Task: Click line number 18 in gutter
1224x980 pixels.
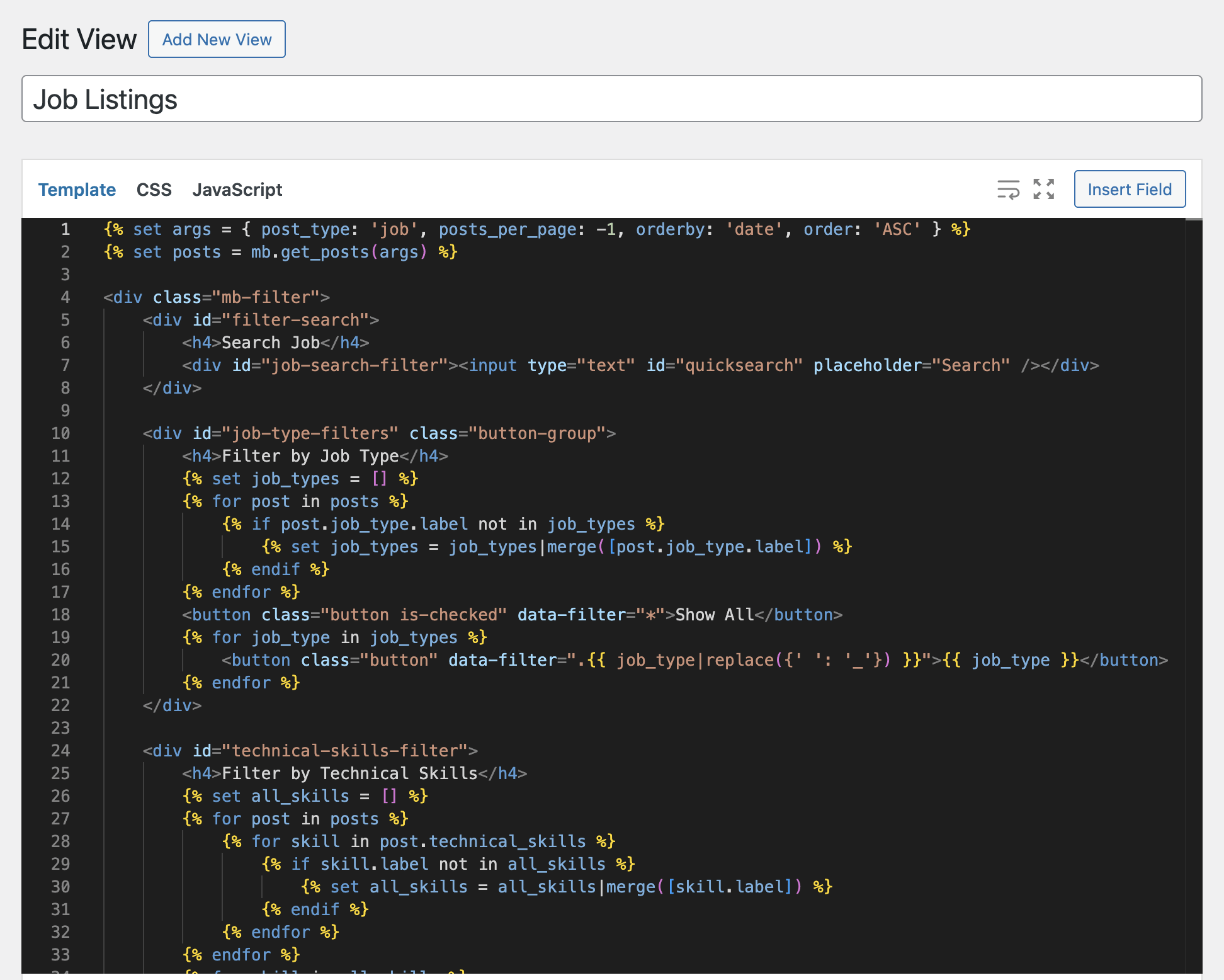Action: coord(60,615)
